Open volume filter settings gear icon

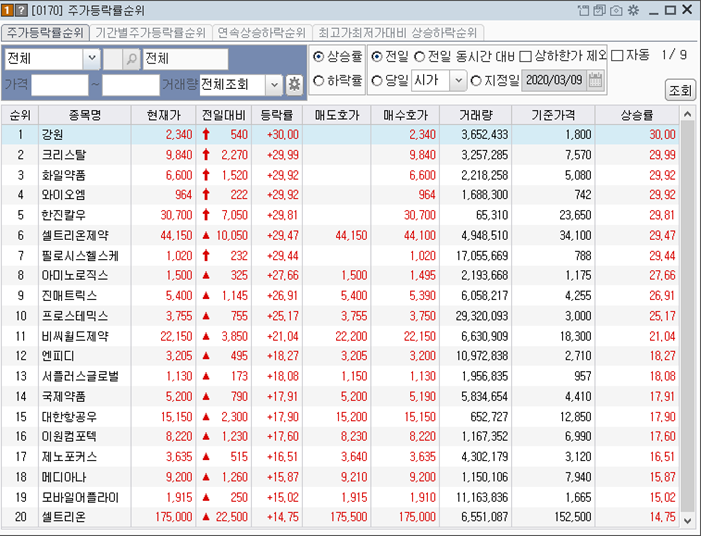click(x=294, y=84)
